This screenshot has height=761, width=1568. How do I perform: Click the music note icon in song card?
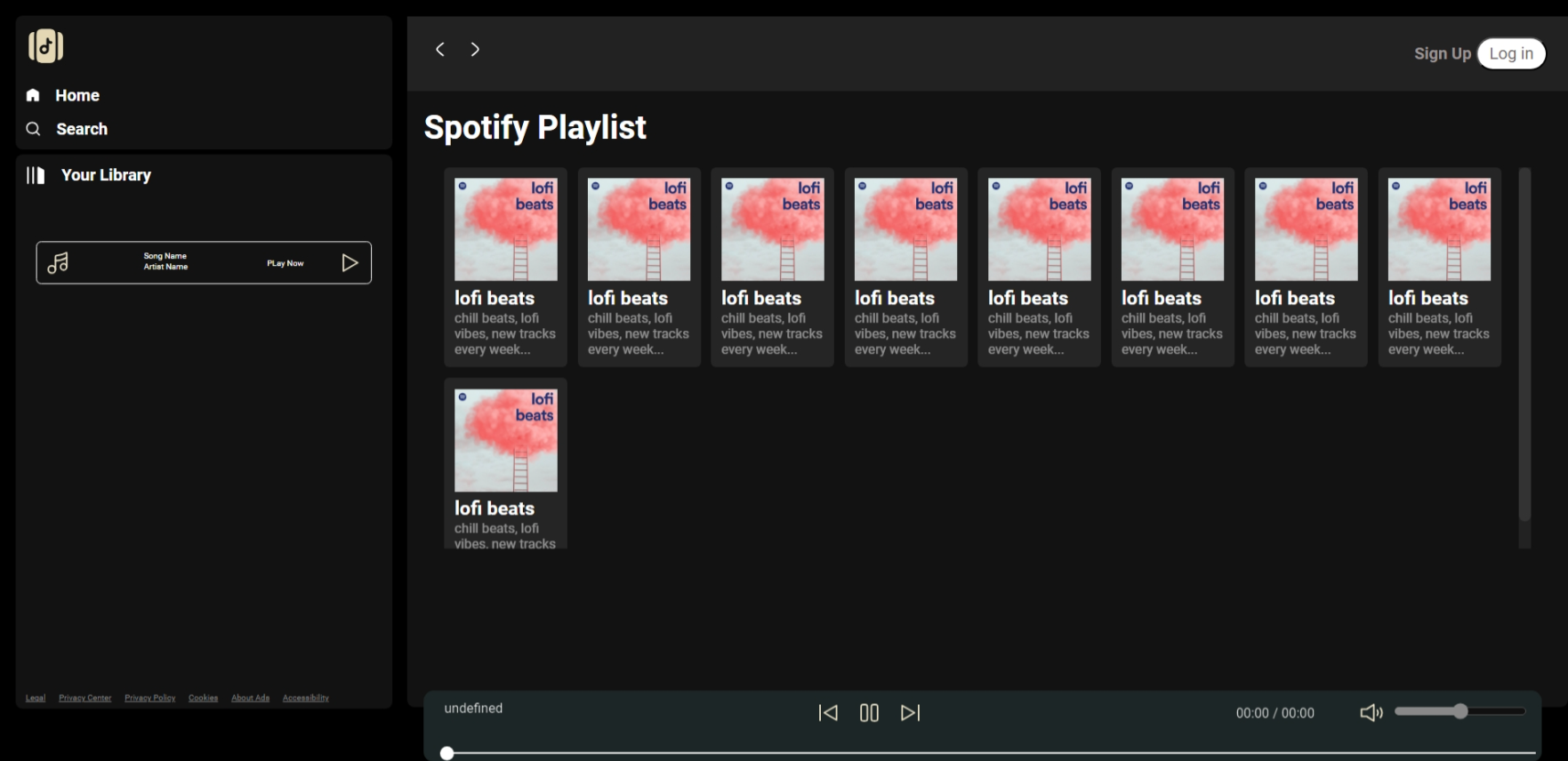58,263
